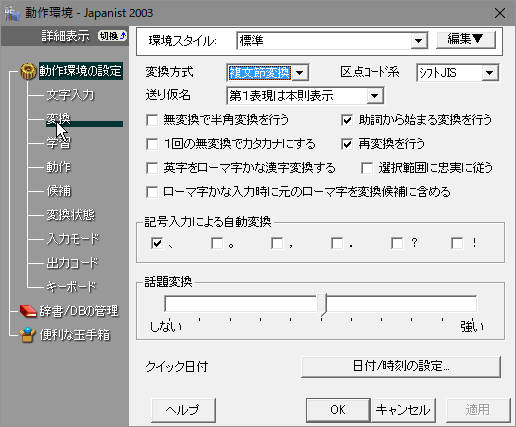Select キーボード in the settings tree

71,287
